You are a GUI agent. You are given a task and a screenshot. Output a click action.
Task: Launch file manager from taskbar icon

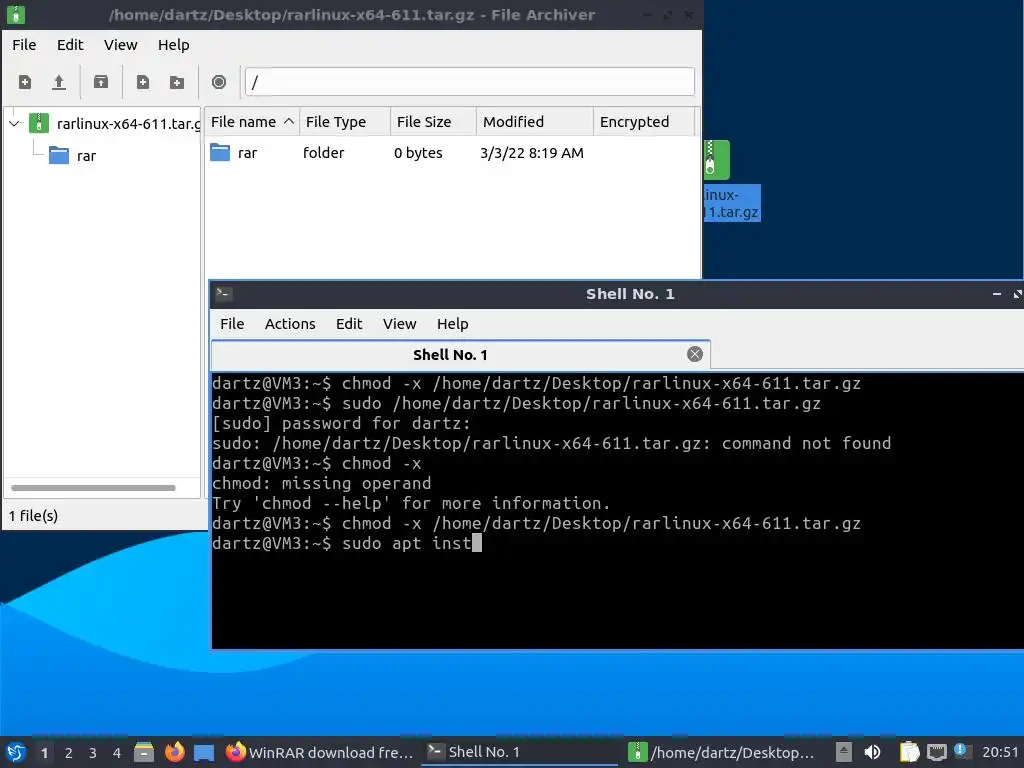[144, 753]
